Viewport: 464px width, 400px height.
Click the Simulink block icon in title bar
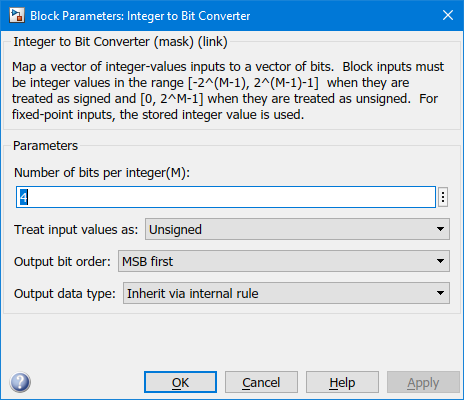point(17,15)
